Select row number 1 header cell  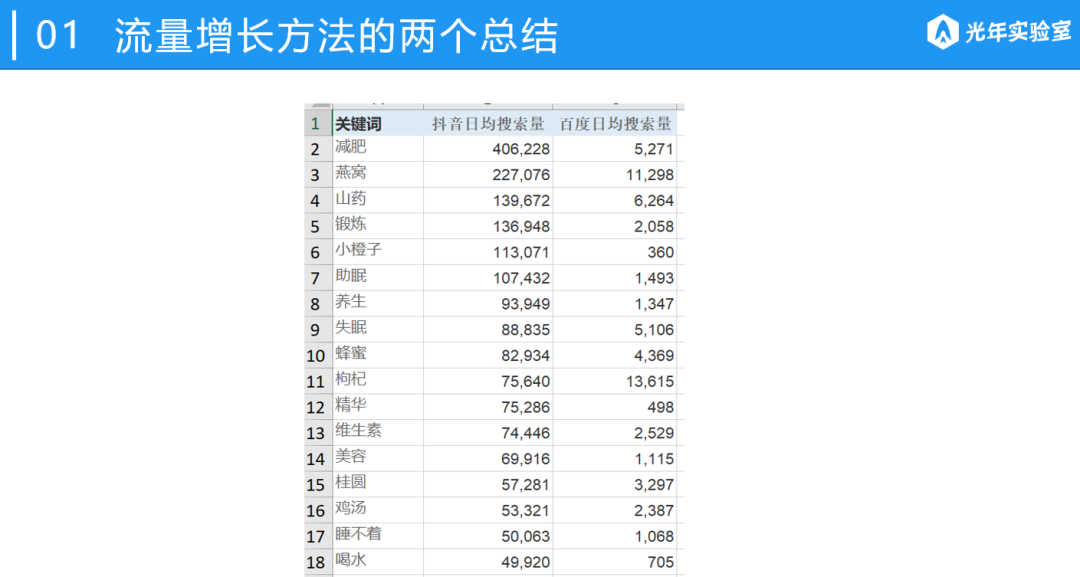coord(317,122)
